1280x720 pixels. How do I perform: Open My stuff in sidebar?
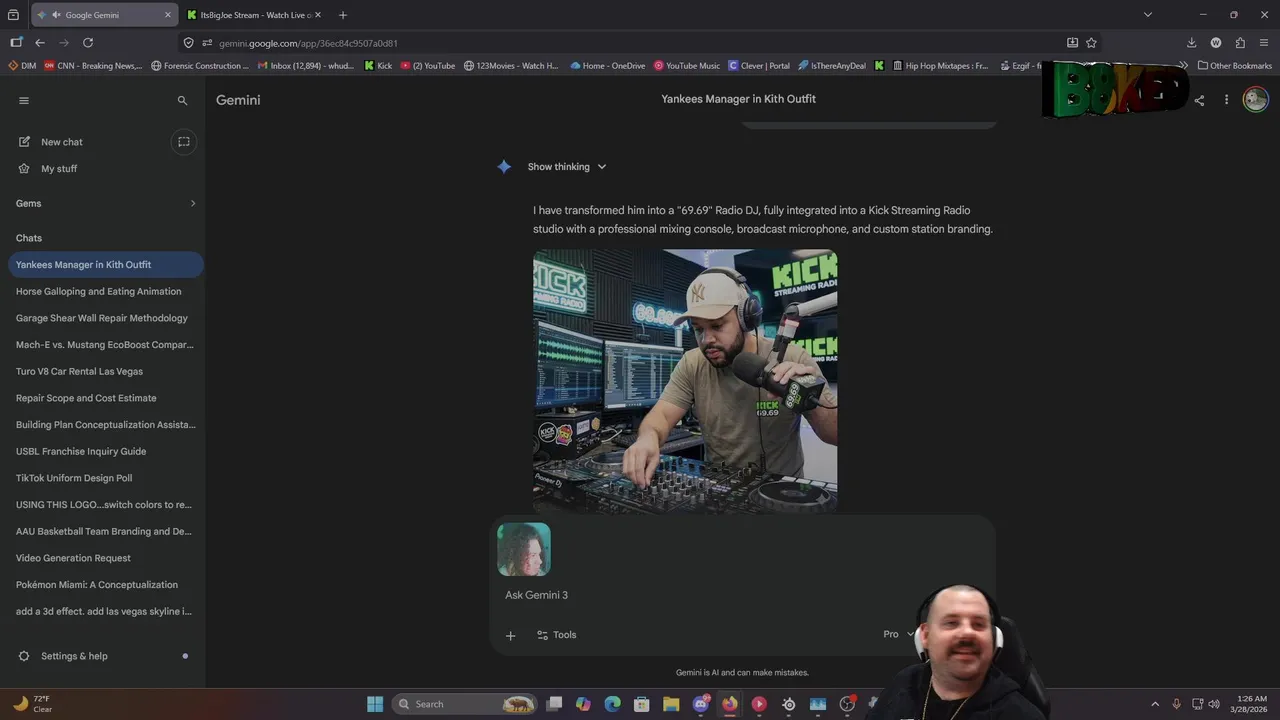click(x=59, y=169)
